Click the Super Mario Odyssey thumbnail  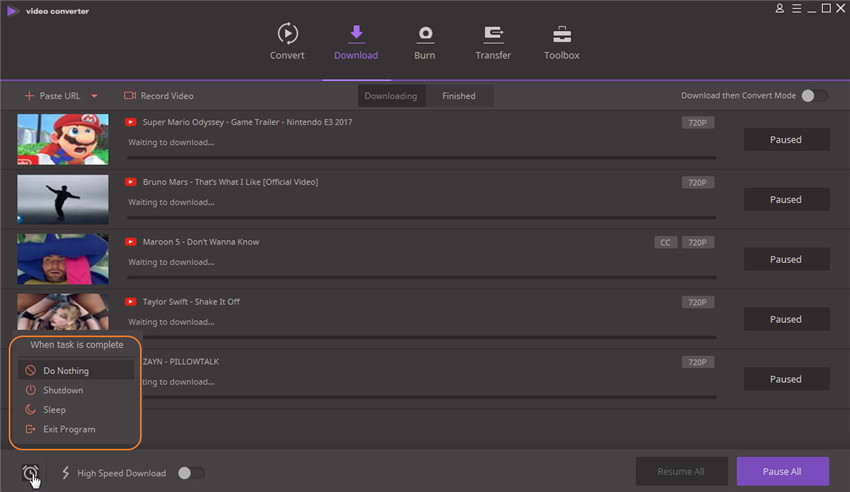click(x=63, y=139)
